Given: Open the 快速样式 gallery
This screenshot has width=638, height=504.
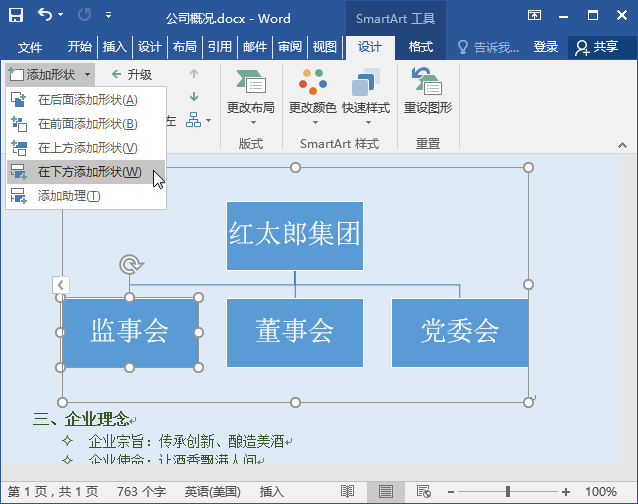Looking at the screenshot, I should (x=366, y=98).
